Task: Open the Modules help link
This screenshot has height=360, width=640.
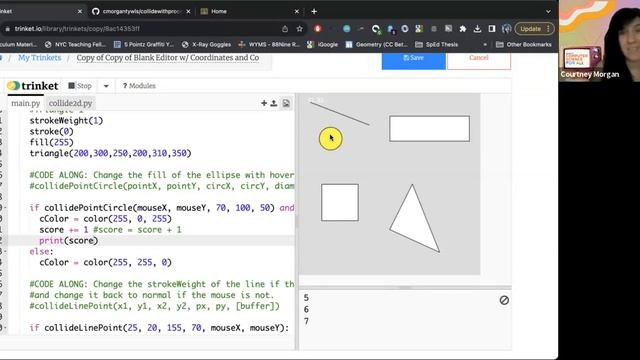Action: click(139, 86)
